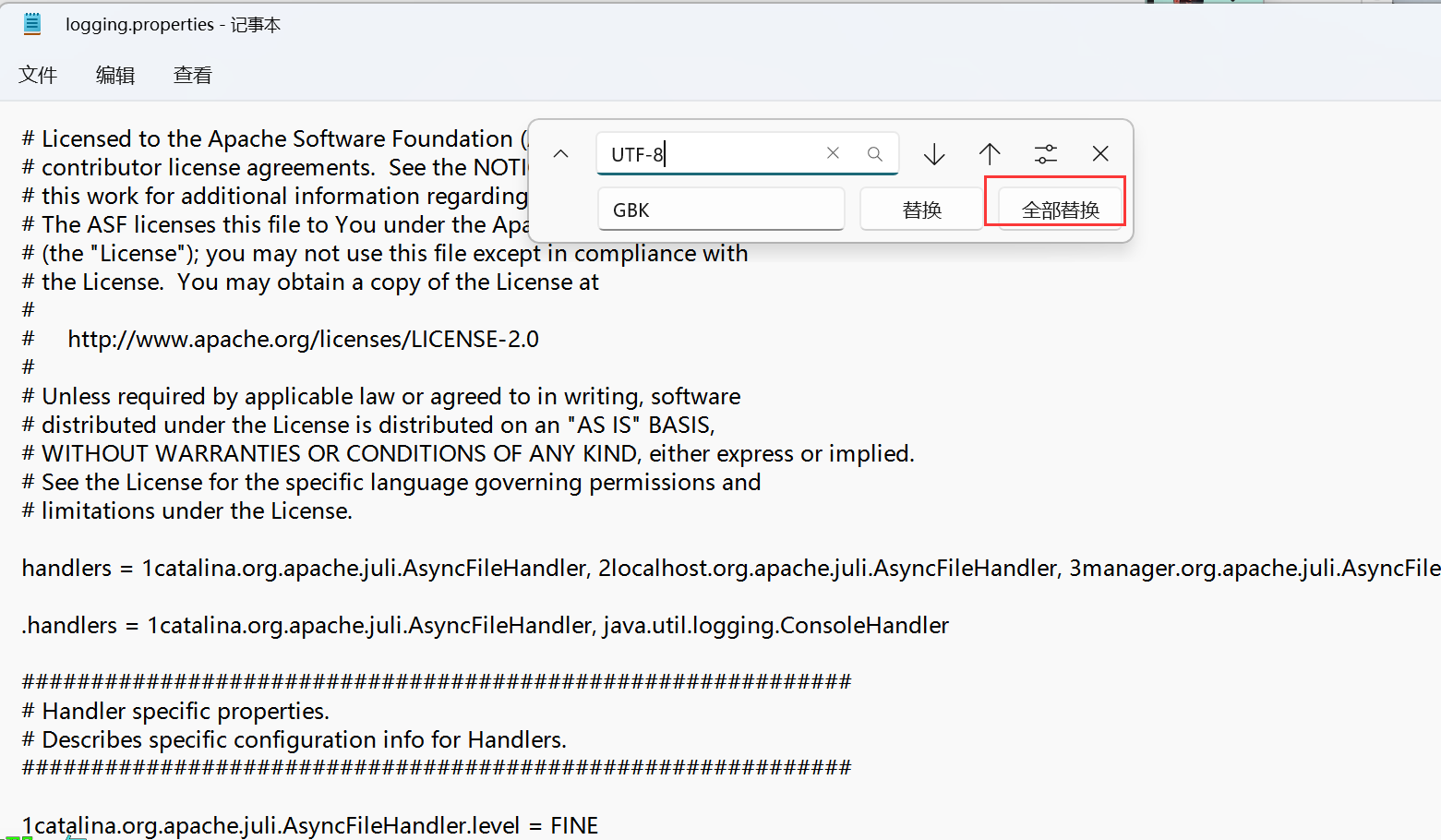Focus the replace field containing GBK
The image size is (1441, 840).
tap(721, 210)
